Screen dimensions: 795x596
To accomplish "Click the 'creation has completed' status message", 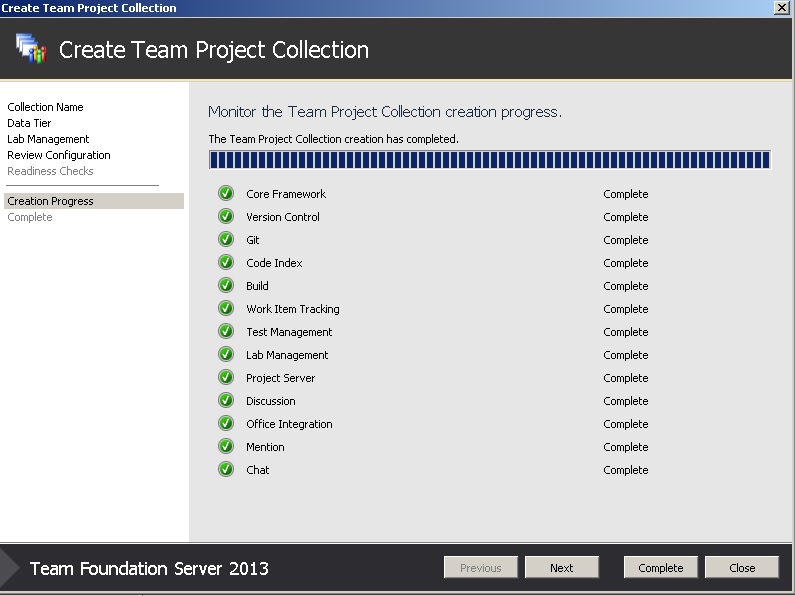I will (333, 139).
